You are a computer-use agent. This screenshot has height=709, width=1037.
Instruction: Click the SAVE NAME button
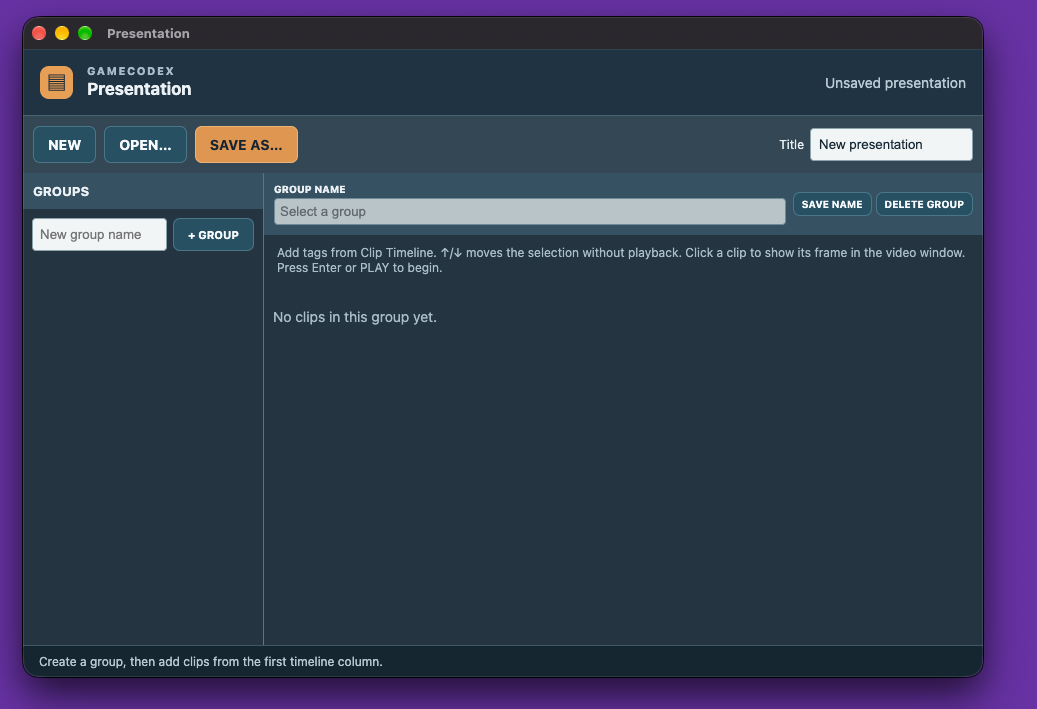point(832,204)
